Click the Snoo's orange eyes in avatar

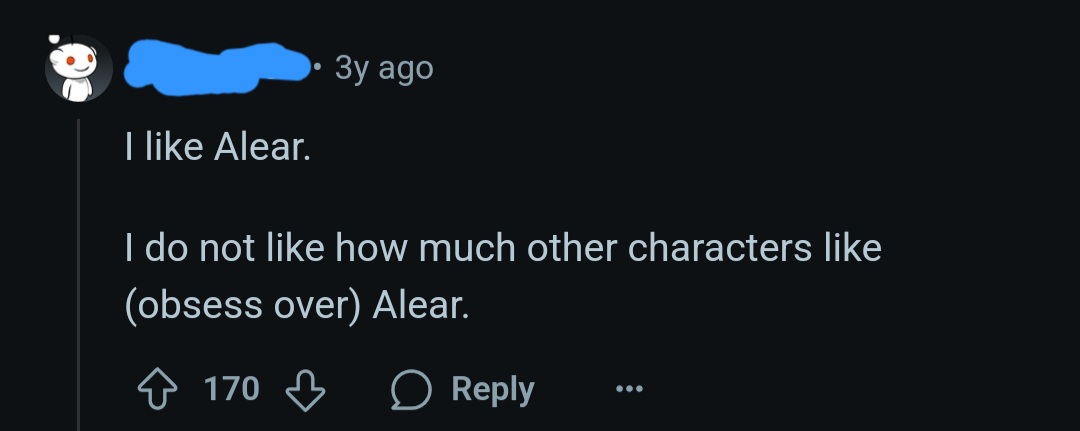[76, 61]
